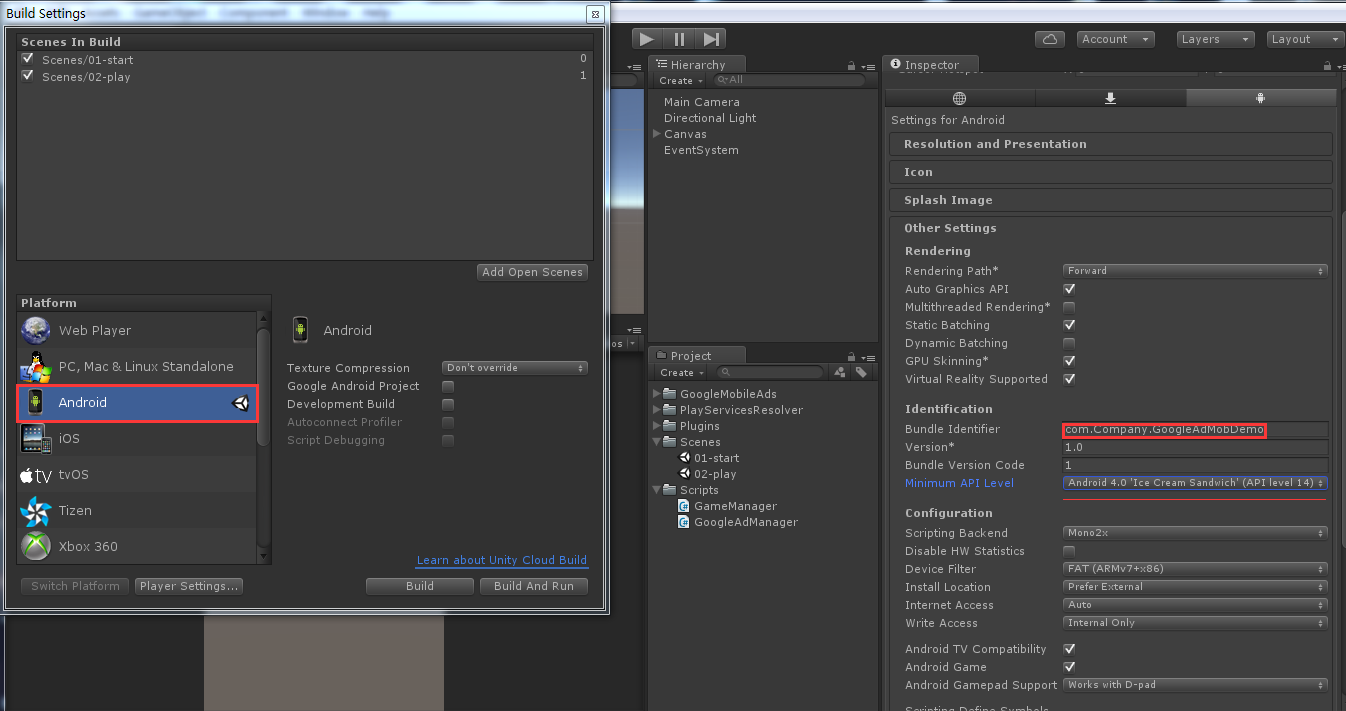Toggle Android TV Compatibility checkbox
This screenshot has width=1346, height=711.
(x=1069, y=649)
